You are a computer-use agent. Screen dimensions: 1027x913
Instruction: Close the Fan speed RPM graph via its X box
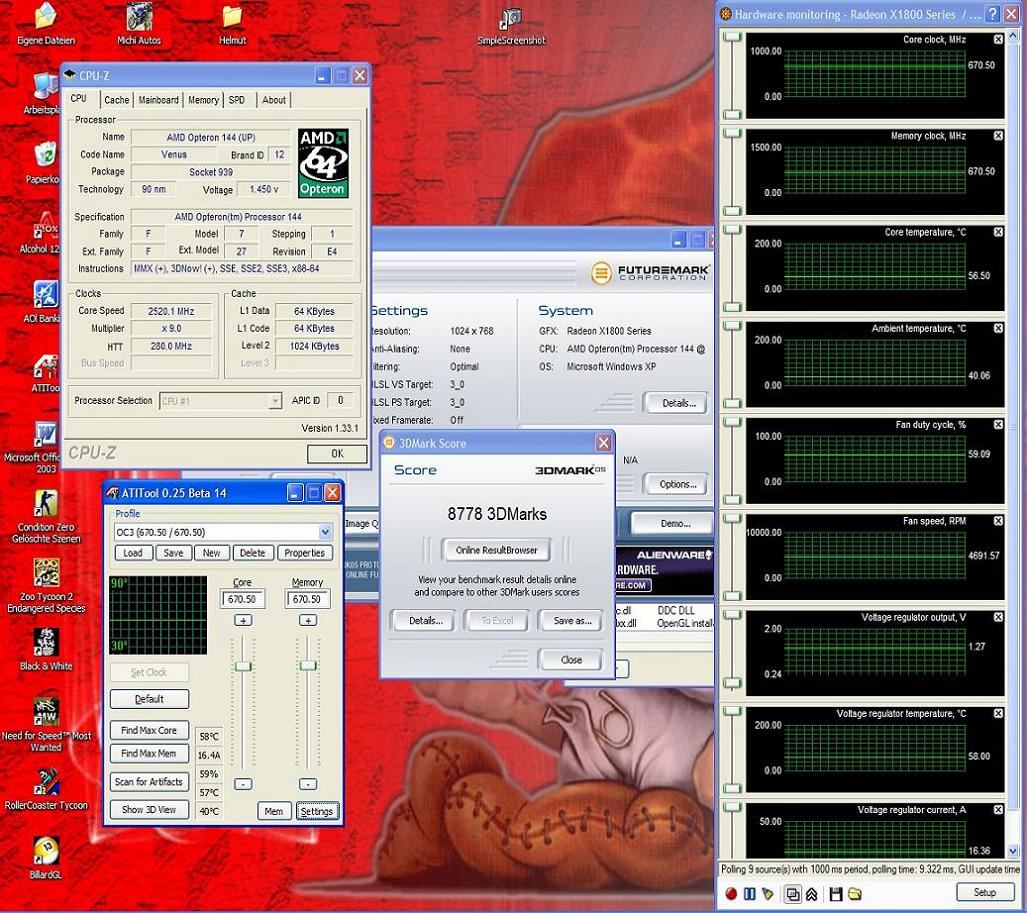point(998,521)
